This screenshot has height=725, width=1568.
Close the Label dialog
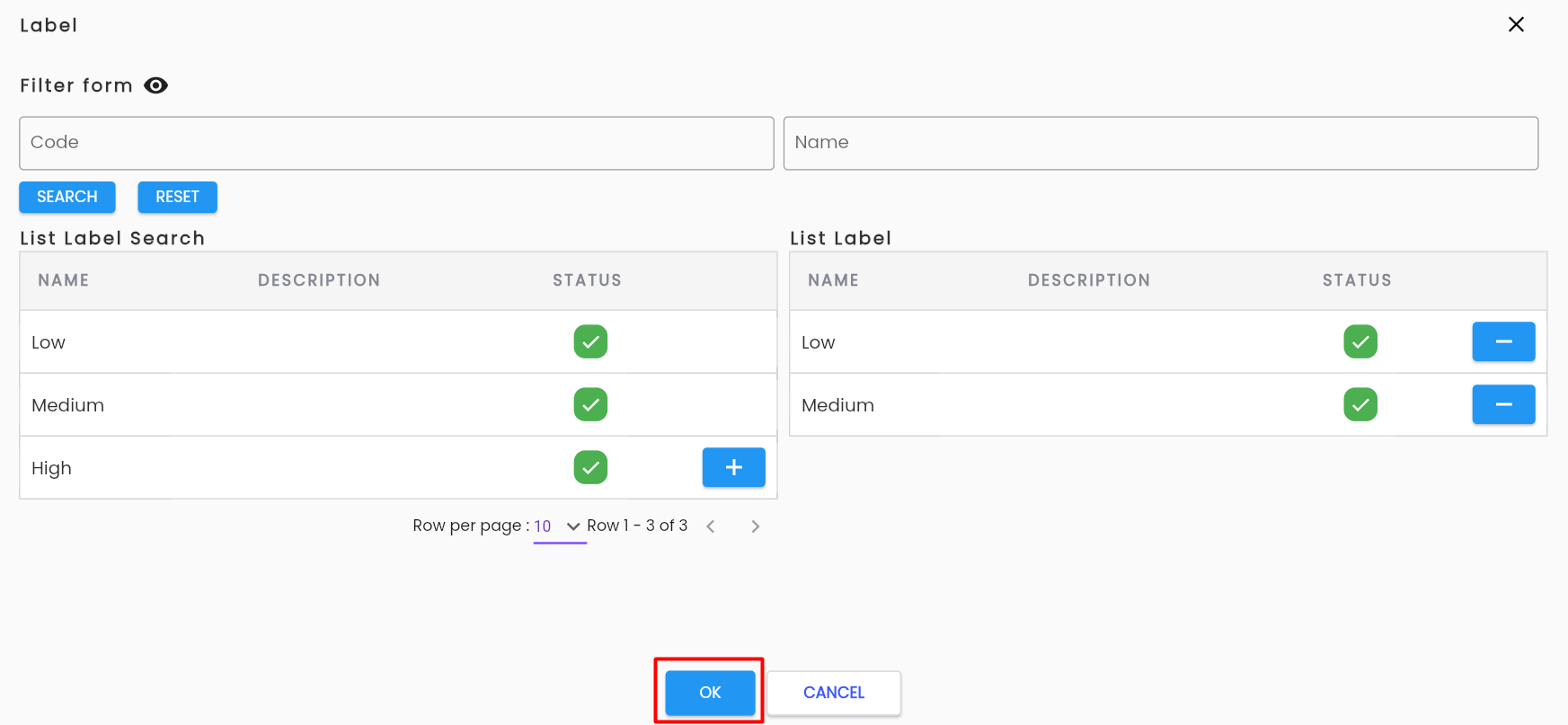pos(1516,24)
